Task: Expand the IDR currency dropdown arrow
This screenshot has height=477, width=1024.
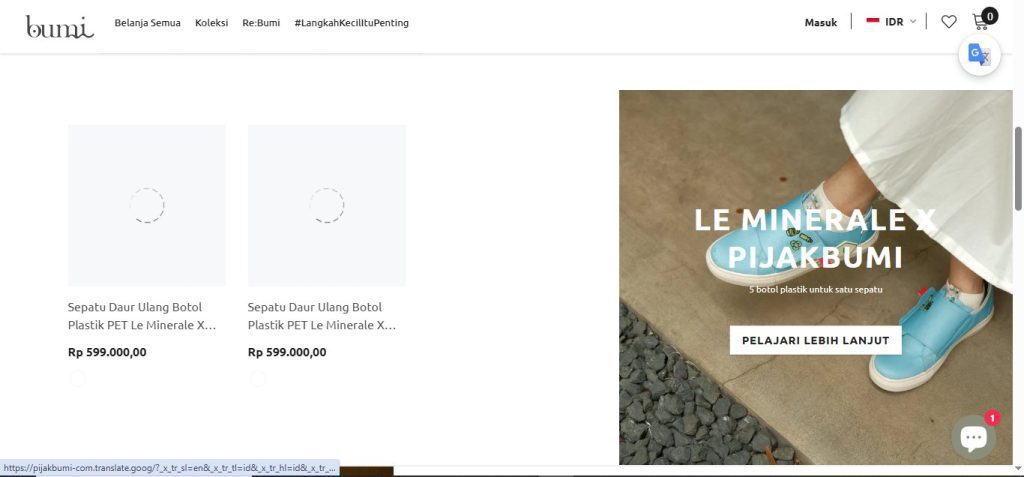Action: tap(913, 22)
